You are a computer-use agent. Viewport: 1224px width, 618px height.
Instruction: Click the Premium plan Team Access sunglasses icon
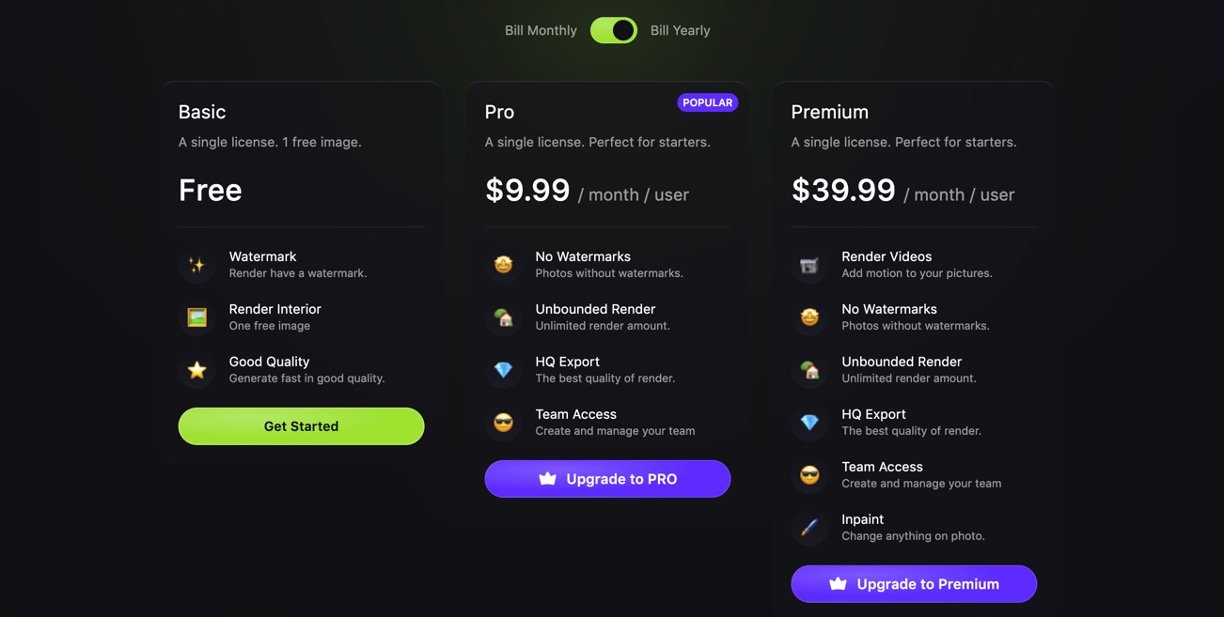pyautogui.click(x=809, y=475)
